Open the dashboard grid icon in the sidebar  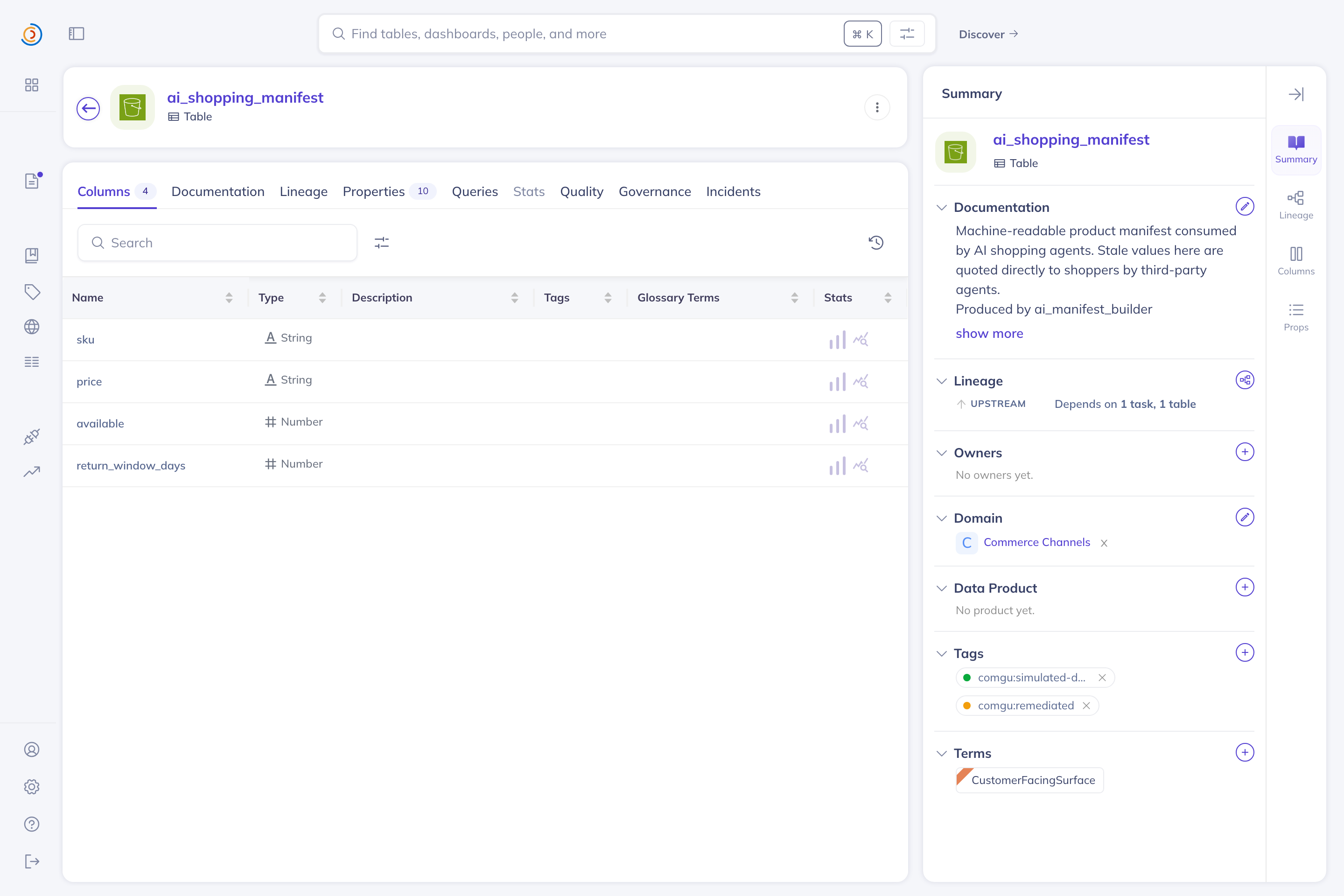[31, 85]
